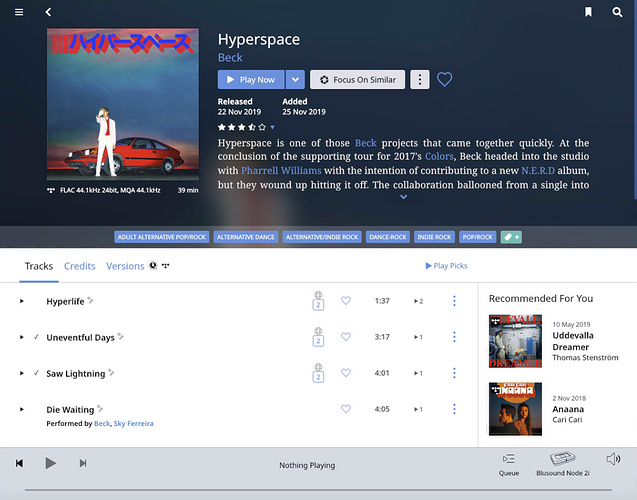Skip to next track
The width and height of the screenshot is (637, 500).
point(83,463)
